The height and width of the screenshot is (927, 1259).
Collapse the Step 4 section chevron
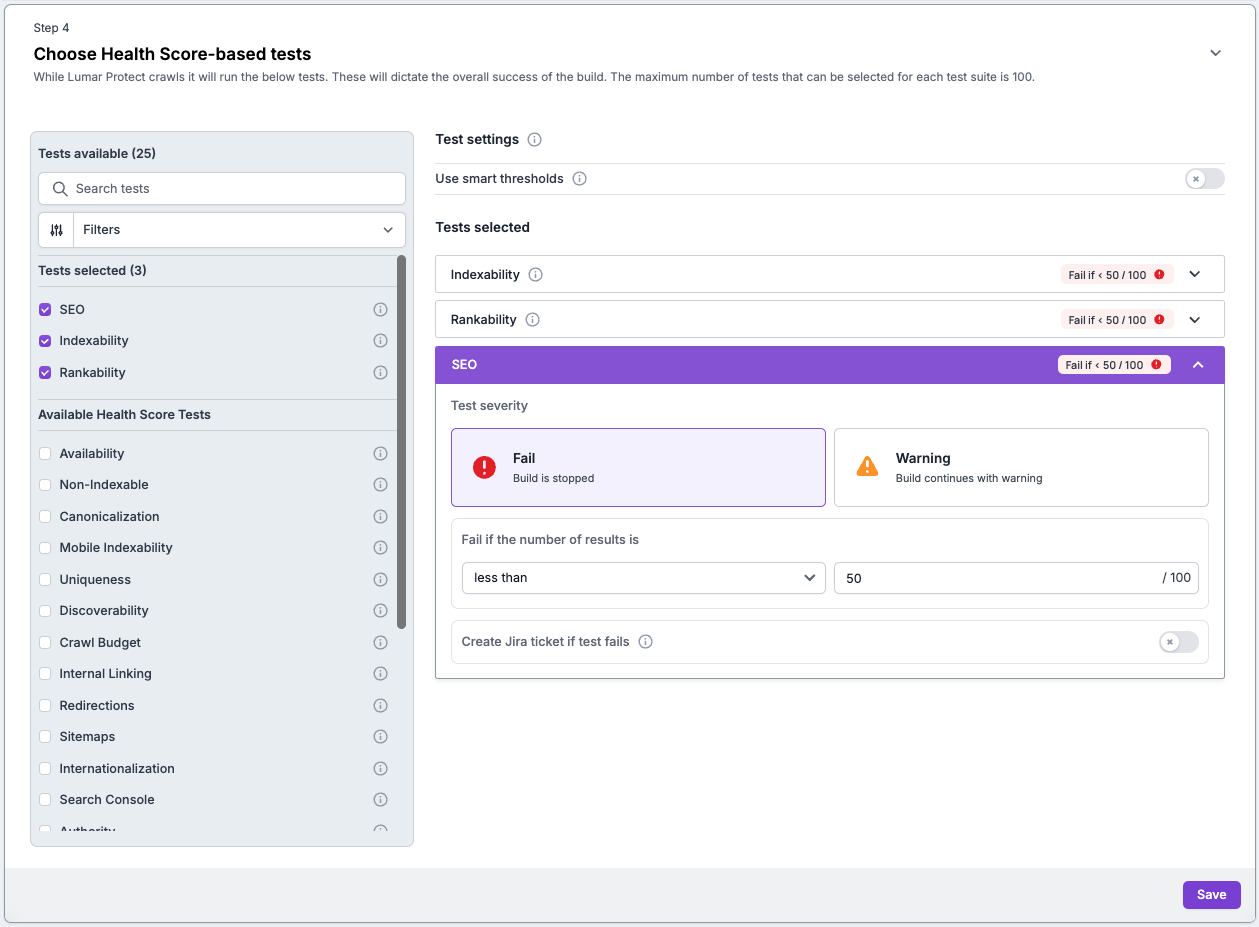click(x=1215, y=53)
